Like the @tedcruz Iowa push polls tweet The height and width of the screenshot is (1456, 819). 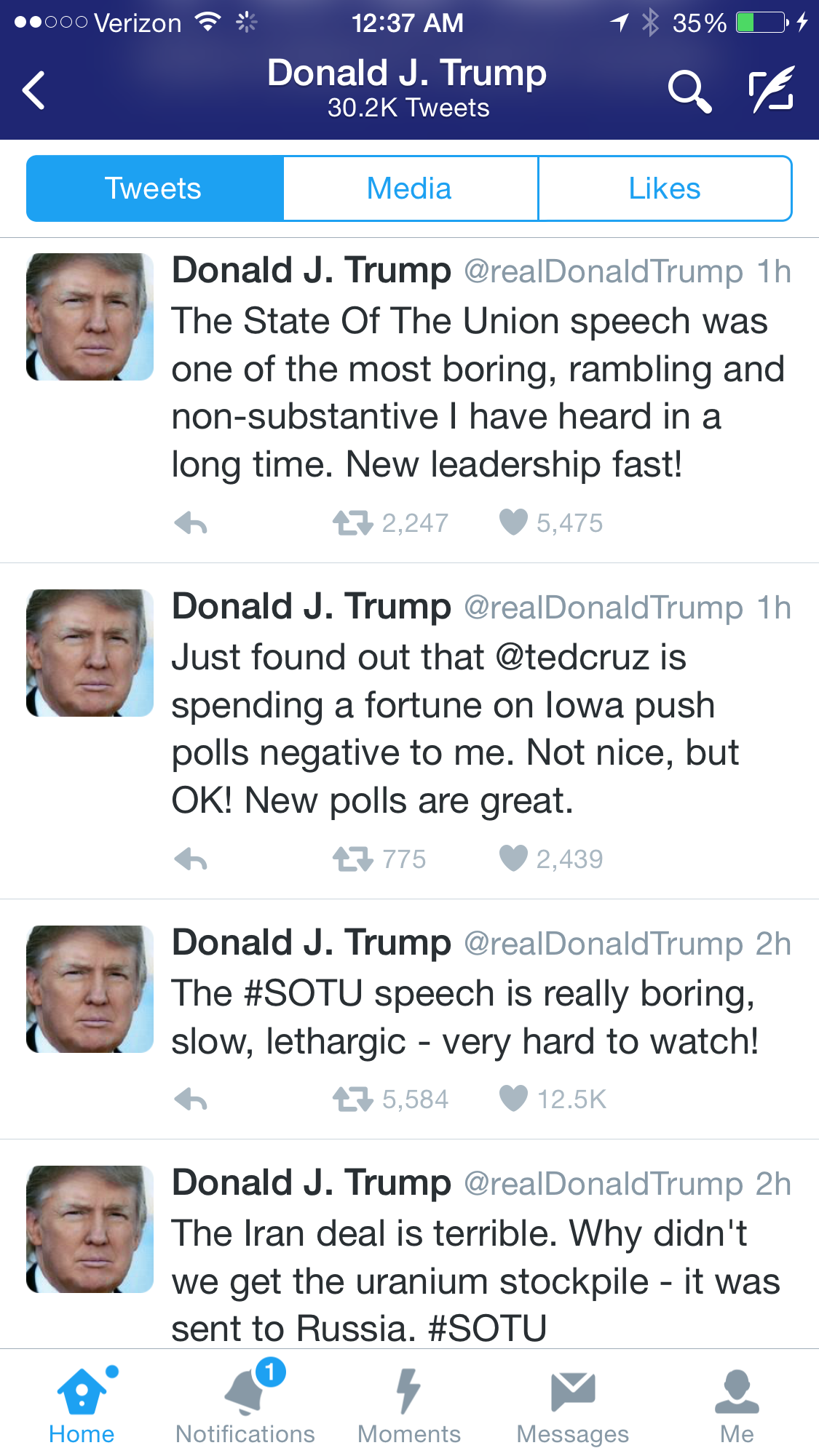[x=513, y=859]
